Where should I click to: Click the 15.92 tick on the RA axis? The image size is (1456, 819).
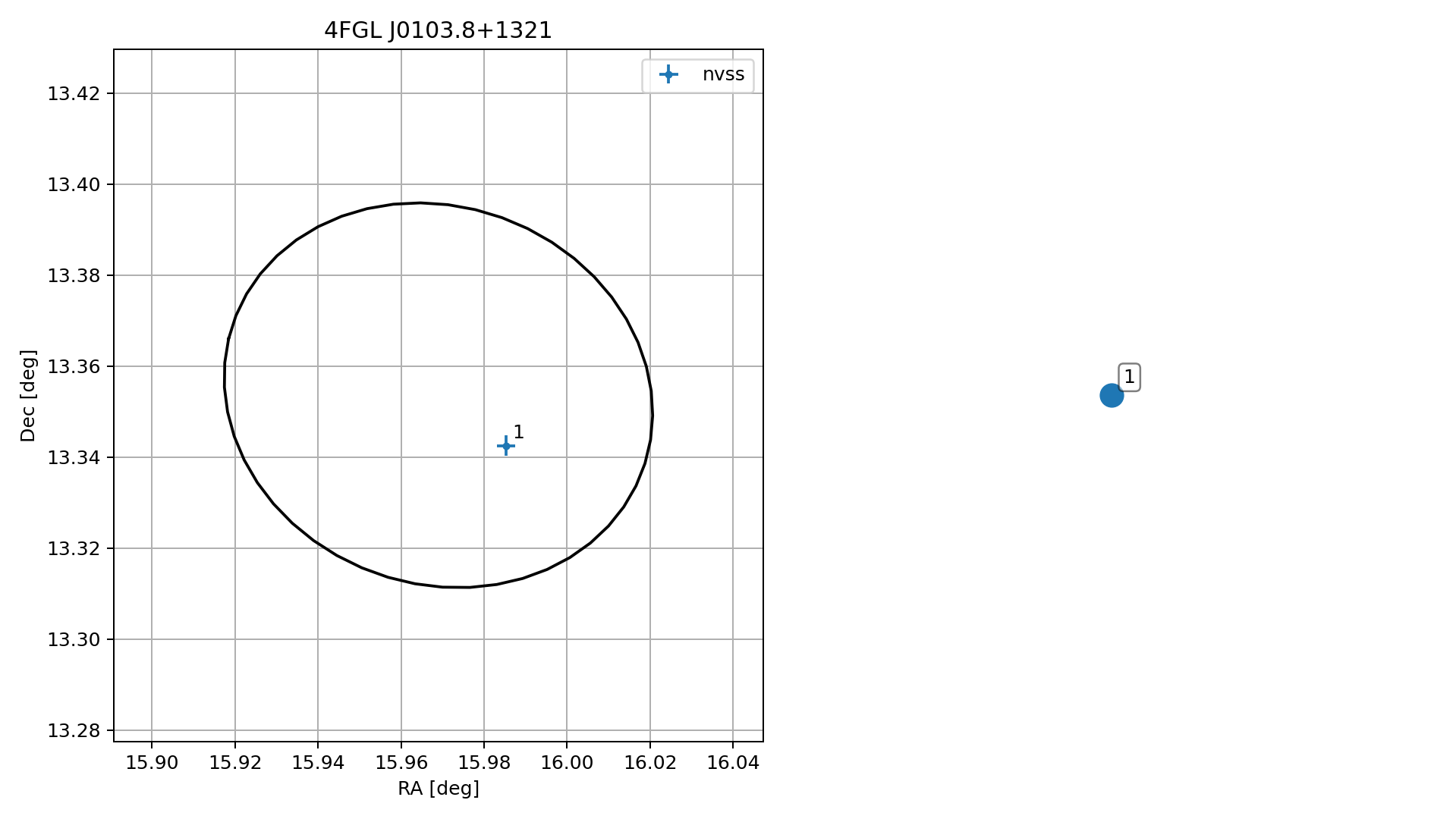point(235,763)
